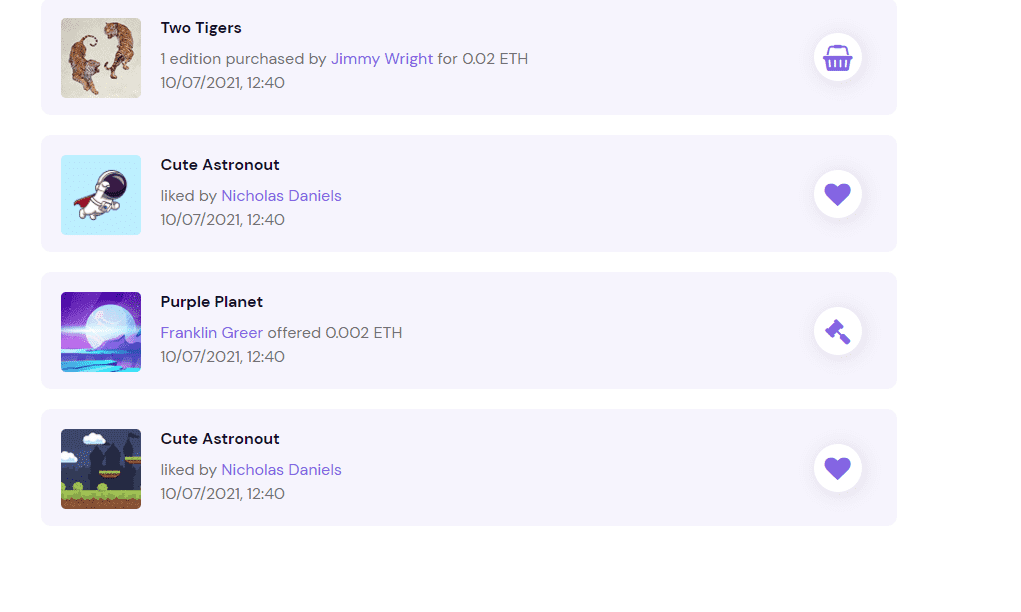
Task: Click the gavel auction icon for Purple Planet
Action: pos(837,331)
